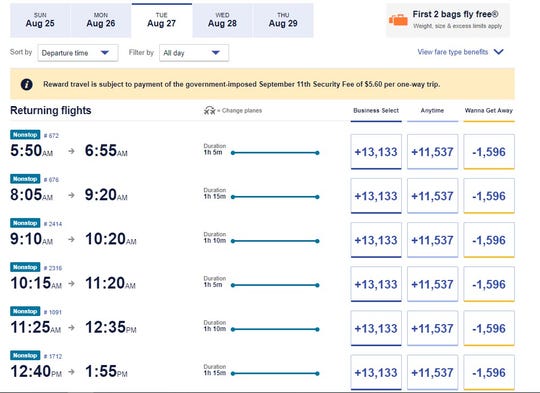This screenshot has height=393, width=540.
Task: Click the September 11th Security Fee notice text
Action: tap(241, 84)
